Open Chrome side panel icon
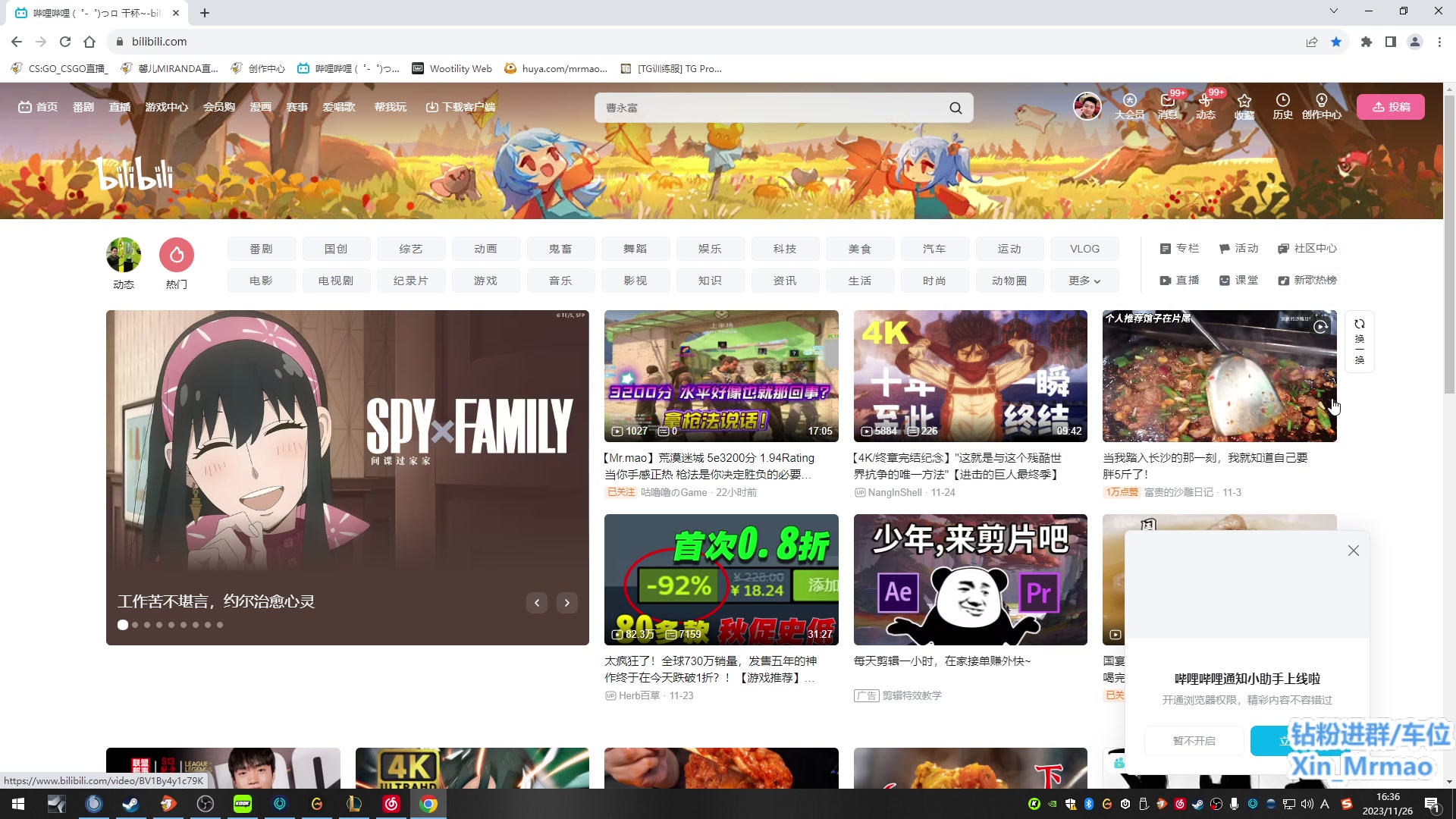The image size is (1456, 819). coord(1391,42)
